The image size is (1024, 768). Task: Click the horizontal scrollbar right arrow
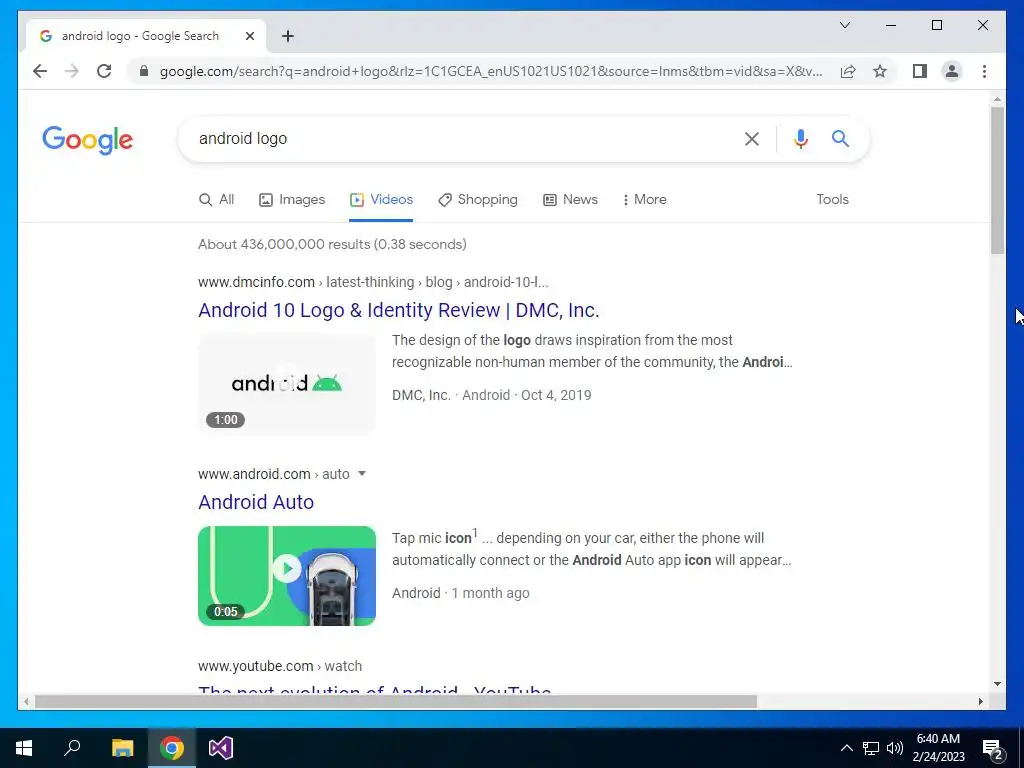980,701
